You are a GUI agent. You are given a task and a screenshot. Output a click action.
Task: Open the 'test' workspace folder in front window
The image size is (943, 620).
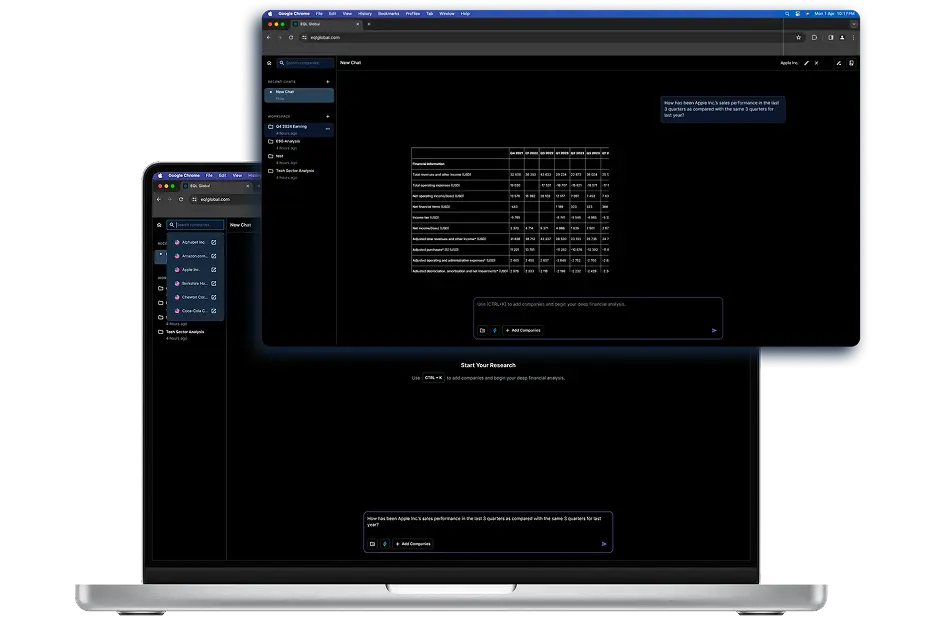point(299,159)
